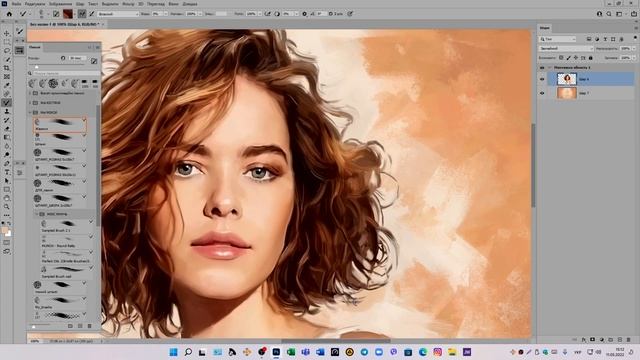Filter layers by type layers icon
Image resolution: width=640 pixels, height=360 pixels.
[605, 39]
